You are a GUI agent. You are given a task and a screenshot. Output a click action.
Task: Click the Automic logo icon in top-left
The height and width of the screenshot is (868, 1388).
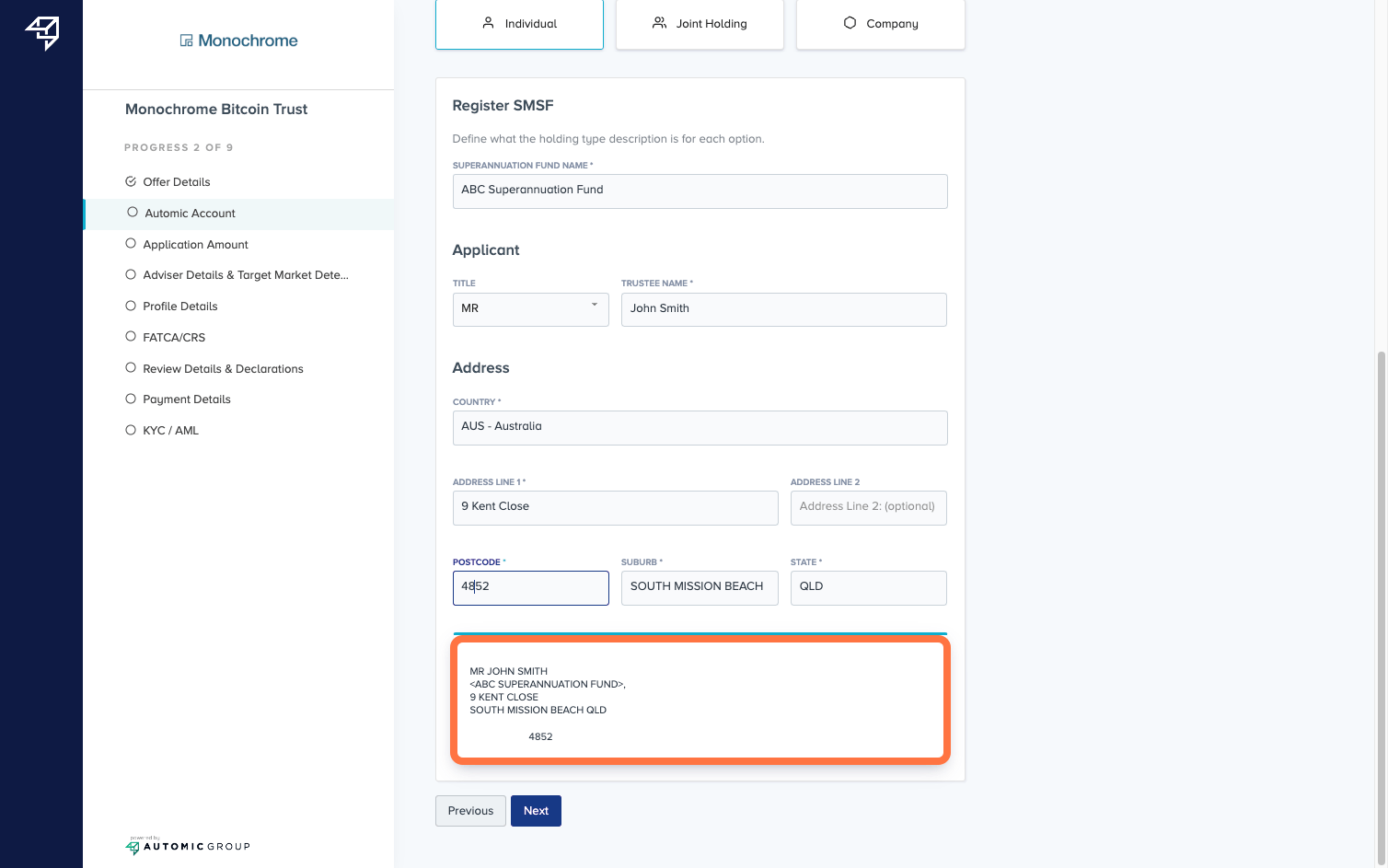tap(42, 32)
